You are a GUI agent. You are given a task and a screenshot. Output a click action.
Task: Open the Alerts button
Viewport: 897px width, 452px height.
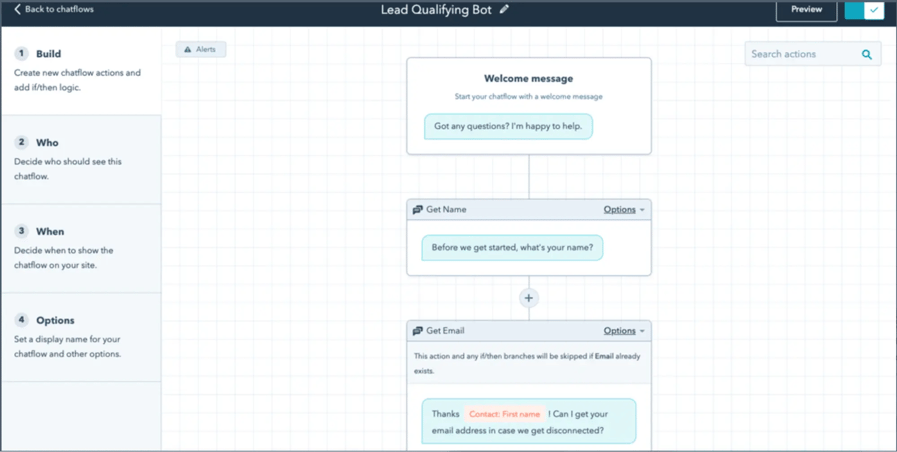(201, 49)
